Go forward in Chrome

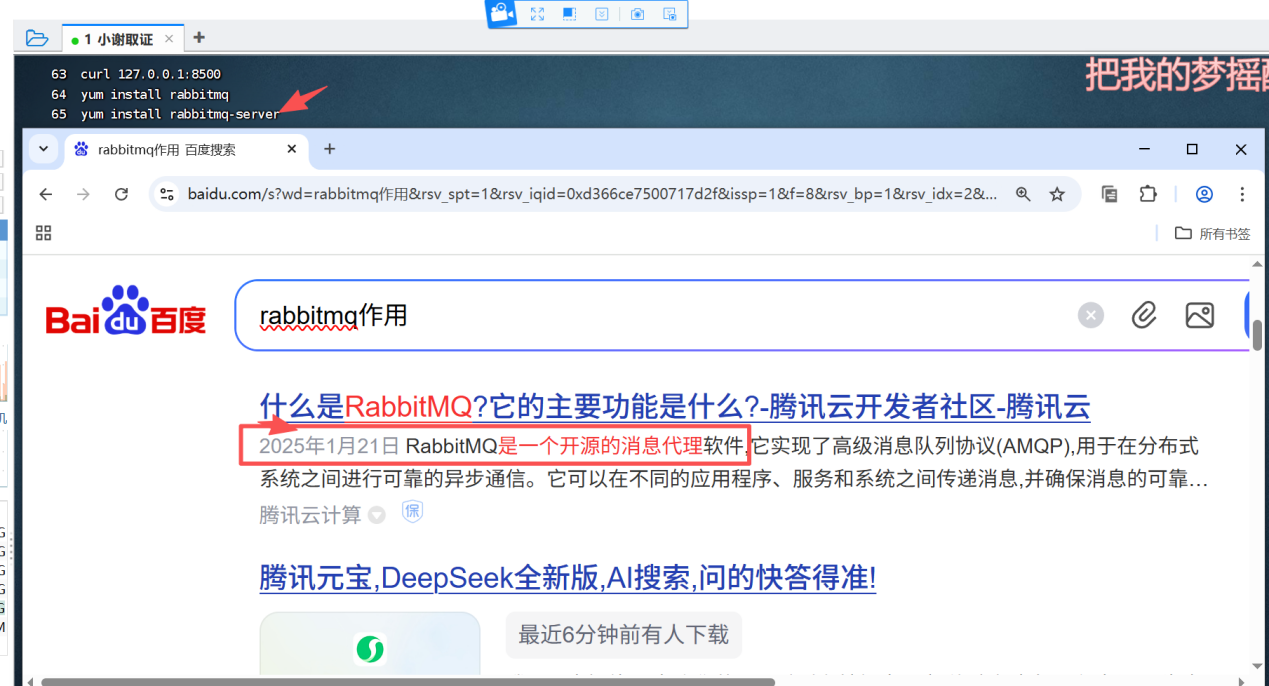tap(83, 194)
